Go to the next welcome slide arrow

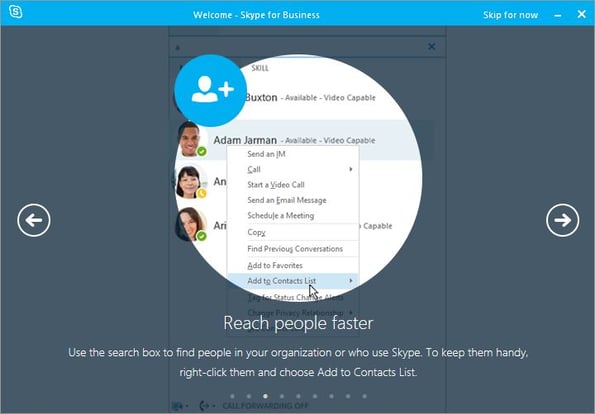[x=562, y=220]
